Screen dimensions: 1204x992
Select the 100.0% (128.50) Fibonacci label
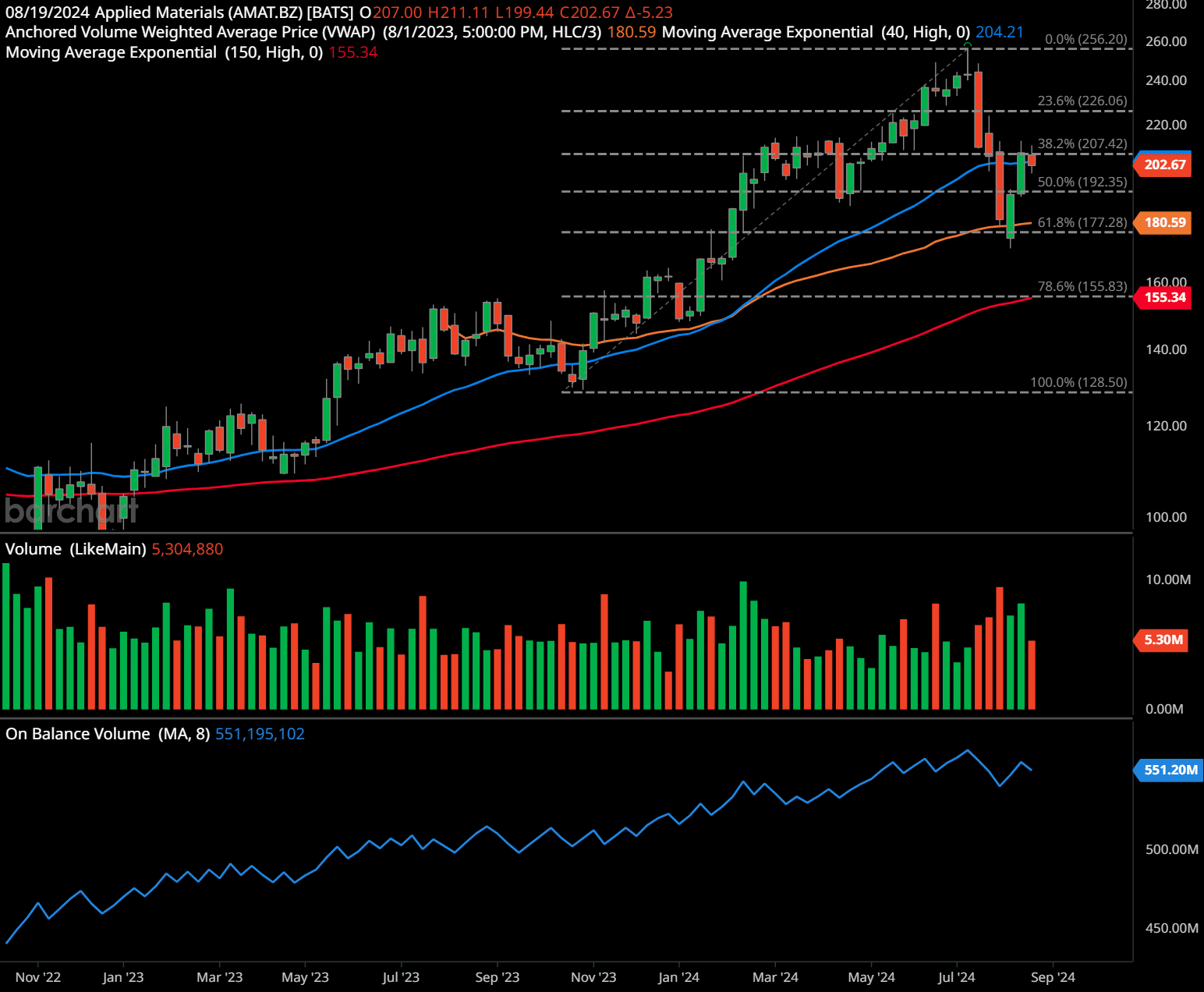pos(1079,382)
